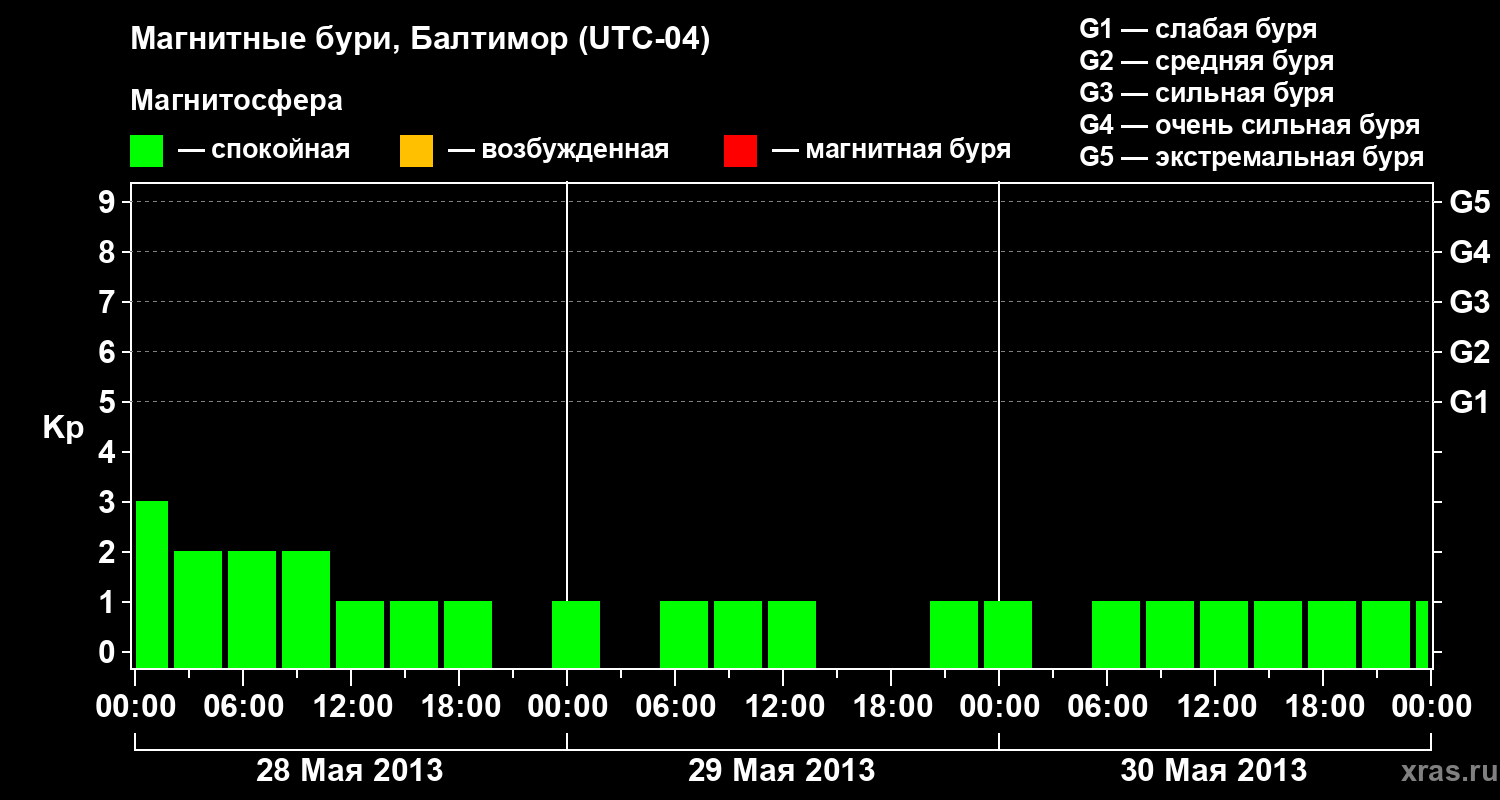Viewport: 1500px width, 800px height.
Task: Select the 'G4 — очень сильная буря' legend line
Action: tap(1250, 125)
